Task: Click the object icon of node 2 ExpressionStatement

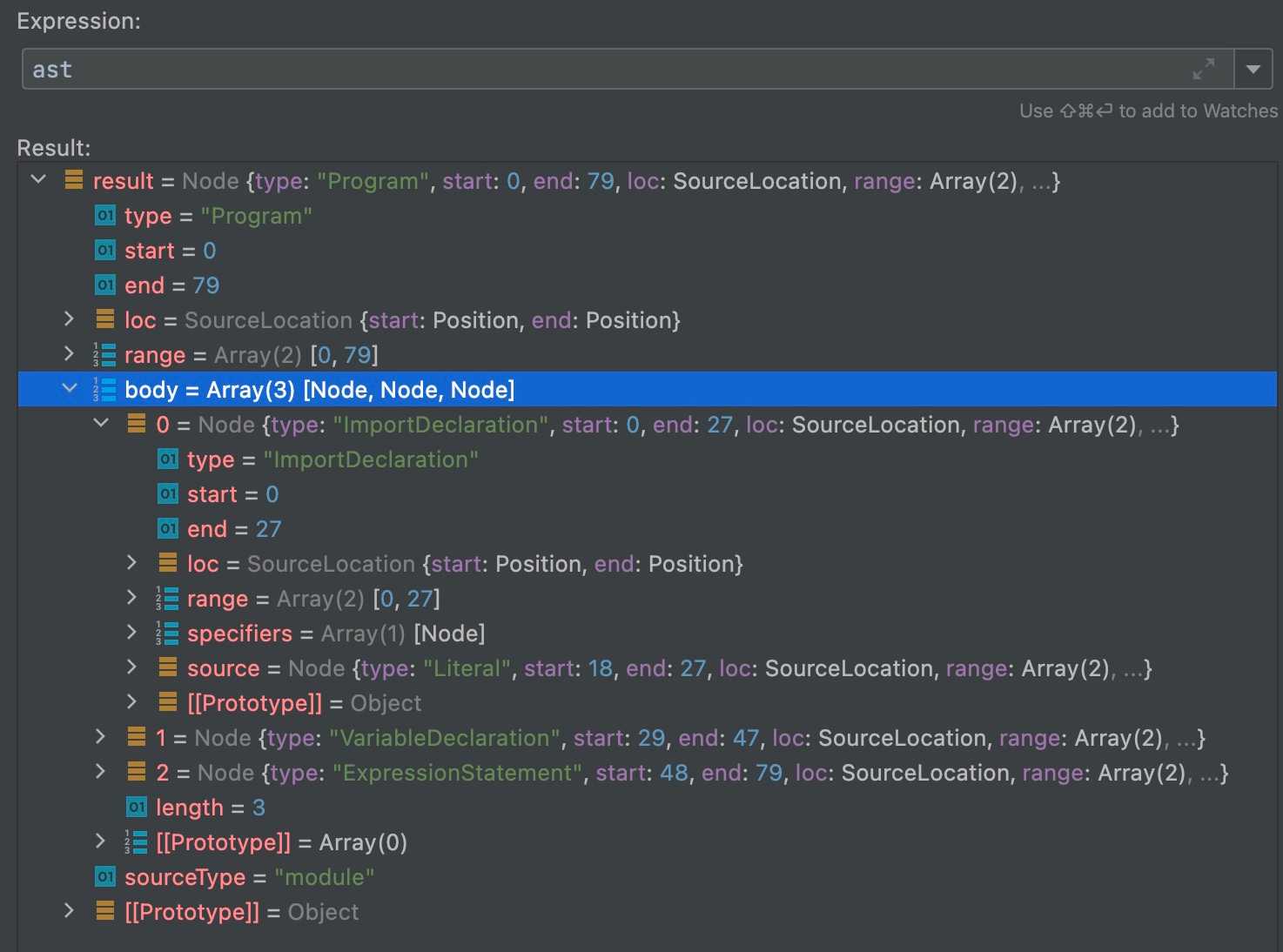Action: pyautogui.click(x=137, y=772)
